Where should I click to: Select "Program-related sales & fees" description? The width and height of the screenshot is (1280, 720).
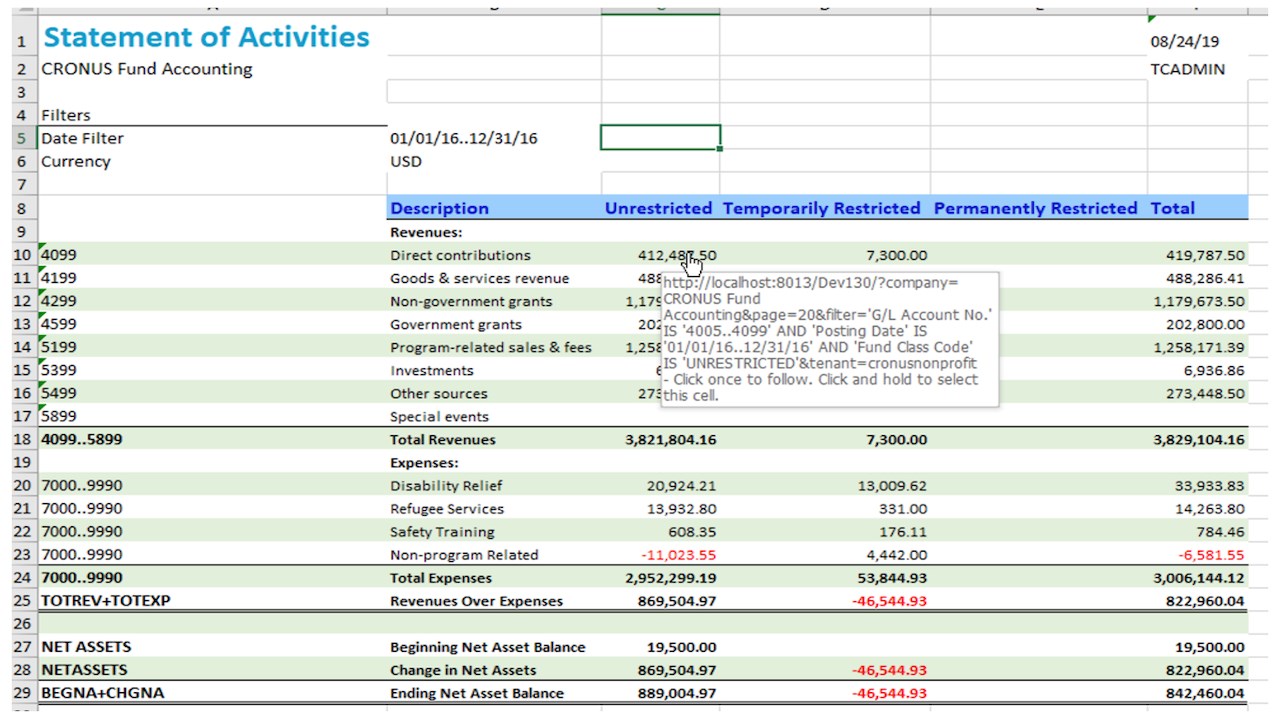491,347
